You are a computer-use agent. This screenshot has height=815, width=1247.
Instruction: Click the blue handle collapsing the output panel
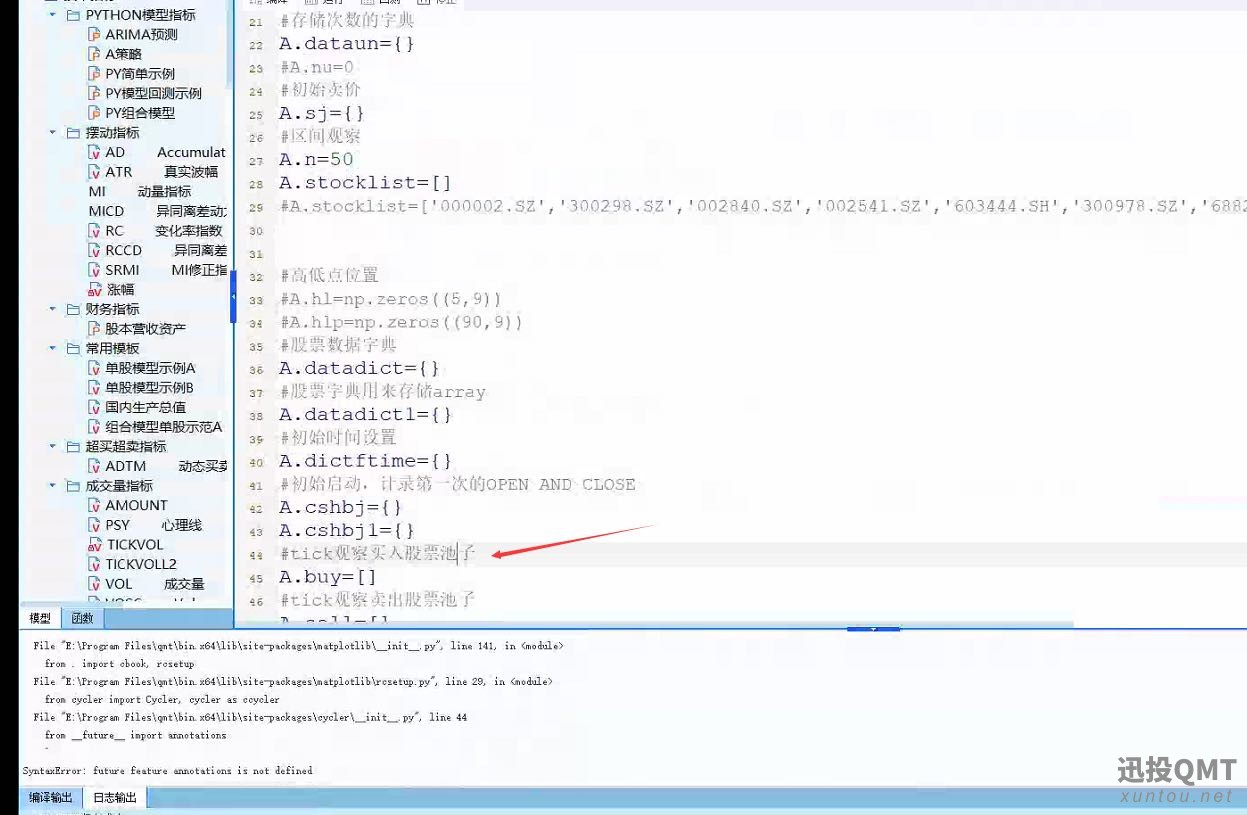pos(873,629)
